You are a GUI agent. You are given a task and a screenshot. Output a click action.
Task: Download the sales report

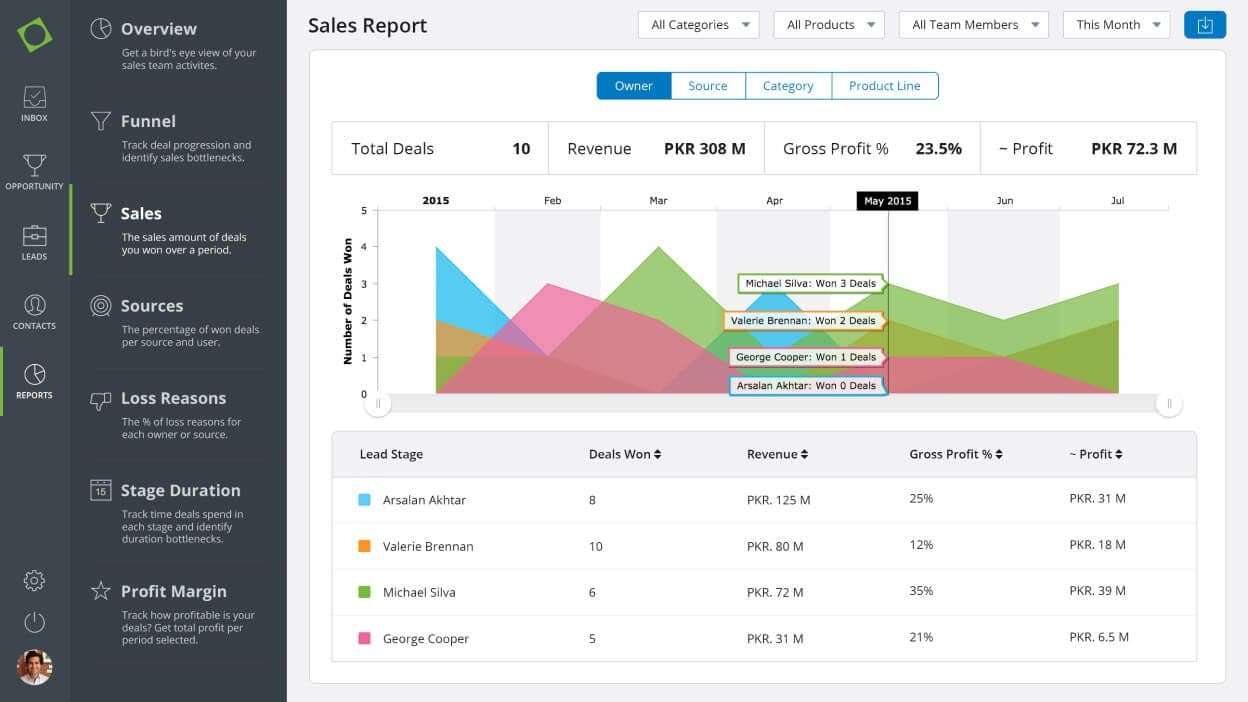1205,25
